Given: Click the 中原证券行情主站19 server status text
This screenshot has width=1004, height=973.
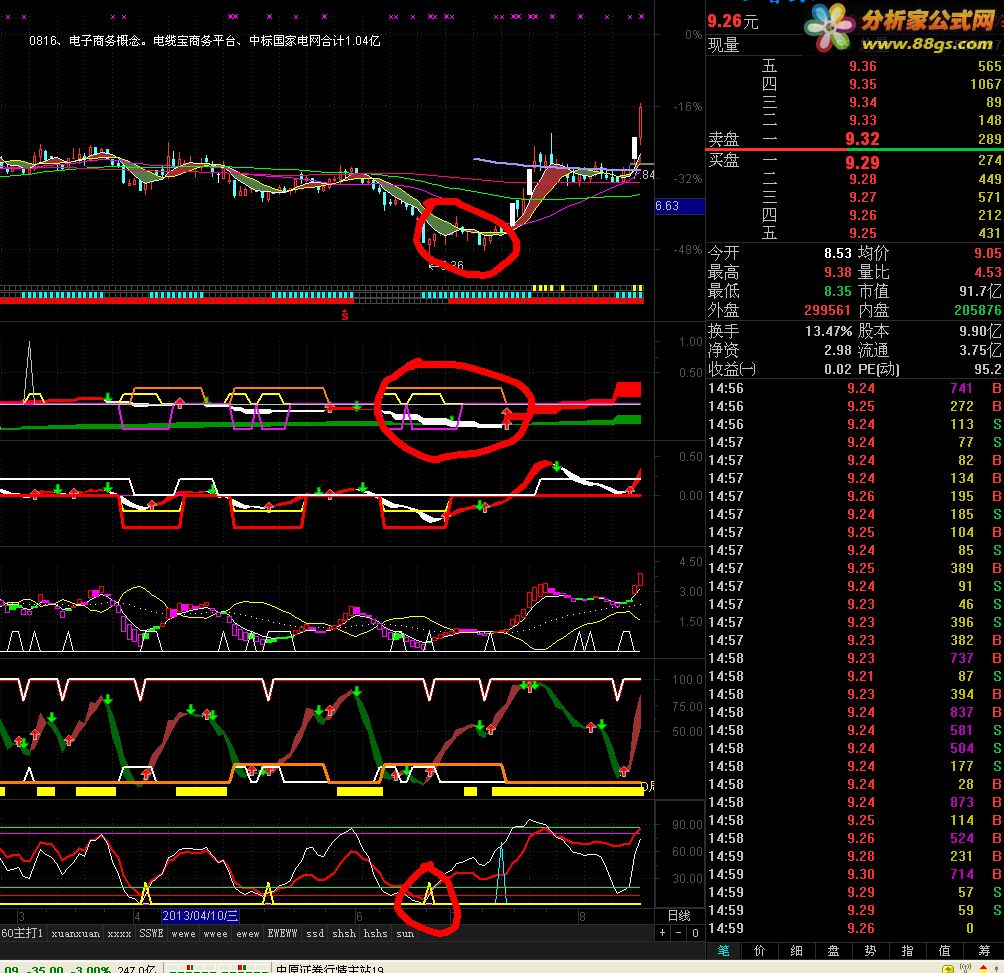Looking at the screenshot, I should click(330, 968).
